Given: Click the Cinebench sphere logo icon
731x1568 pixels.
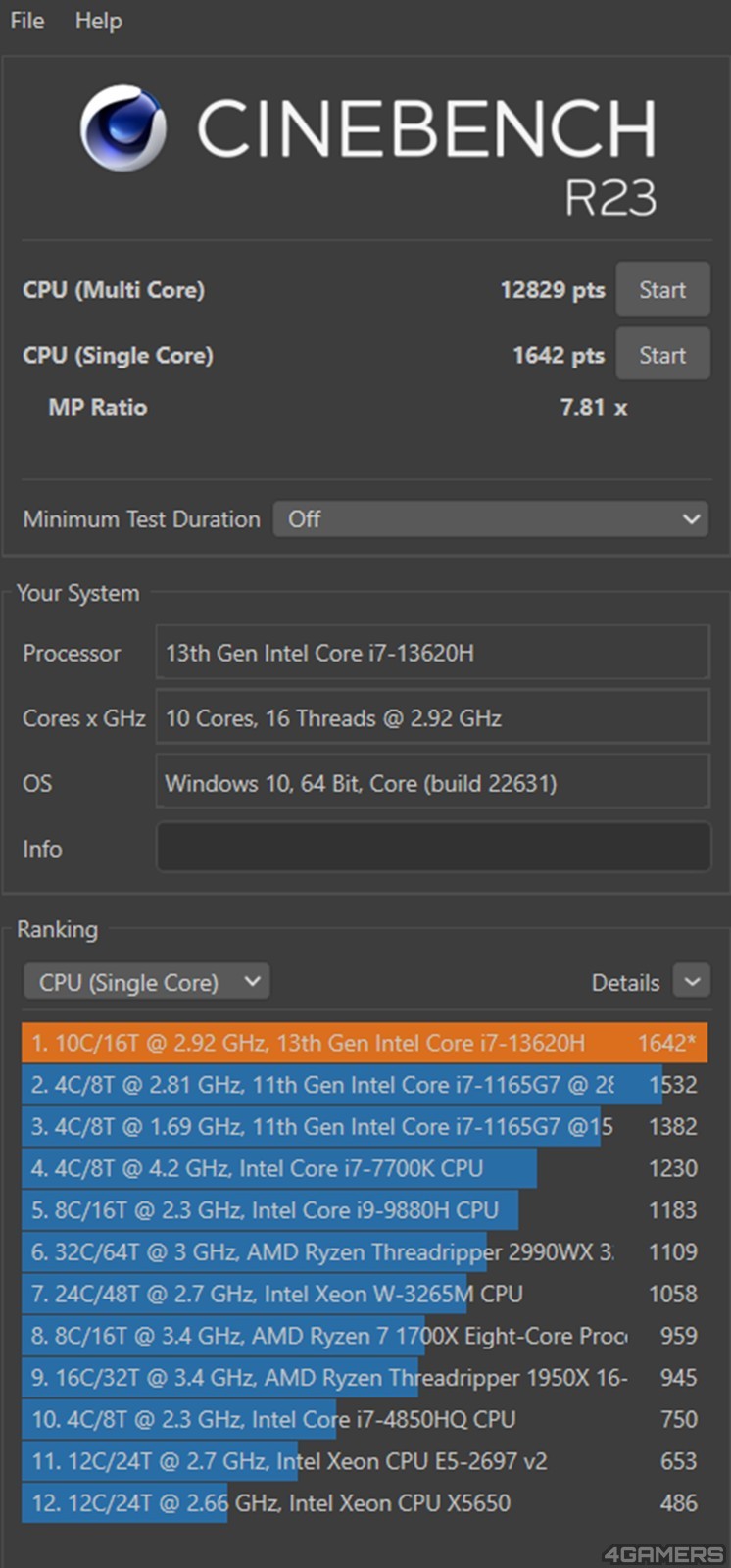Looking at the screenshot, I should point(122,128).
